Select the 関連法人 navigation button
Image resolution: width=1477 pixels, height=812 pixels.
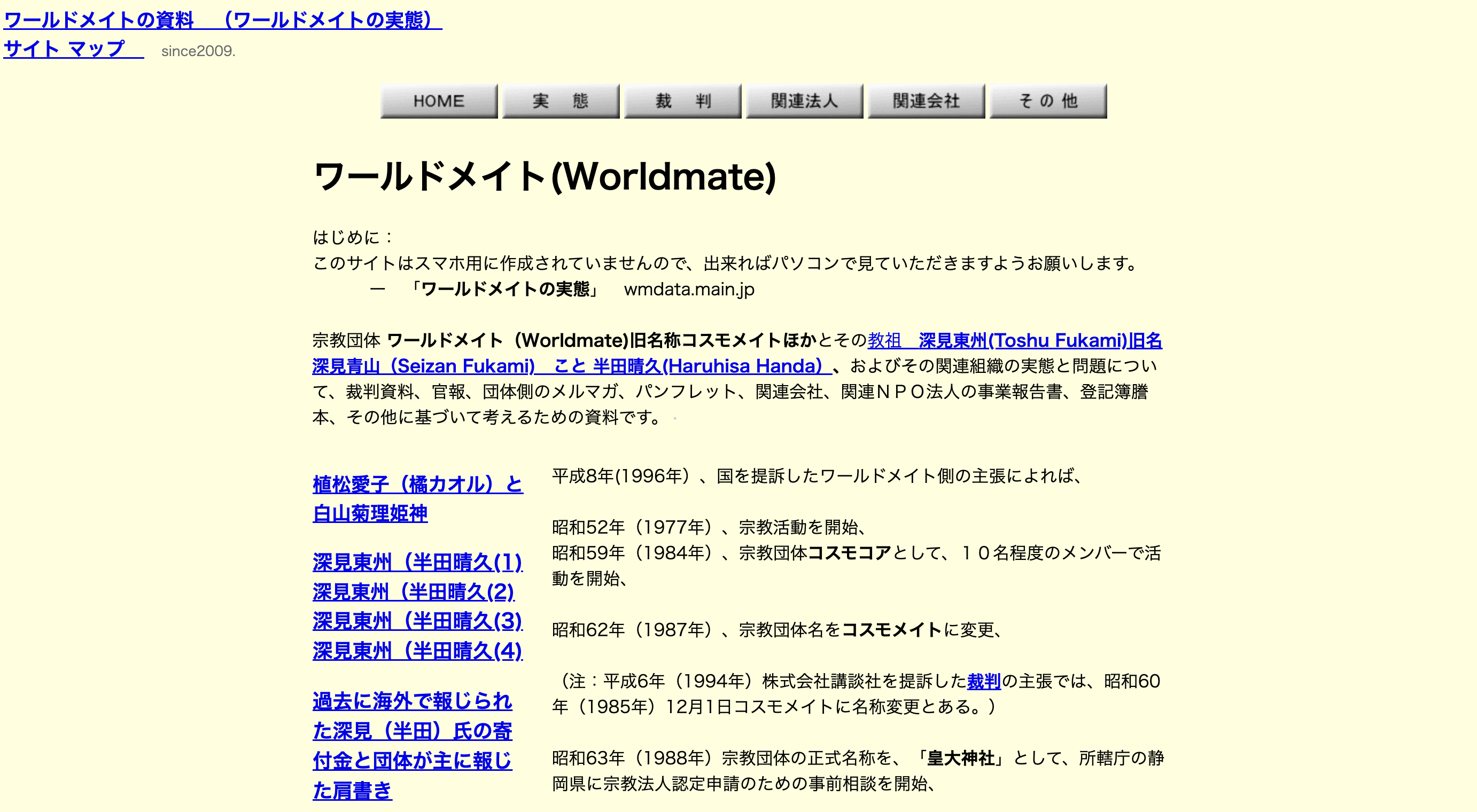[x=804, y=101]
